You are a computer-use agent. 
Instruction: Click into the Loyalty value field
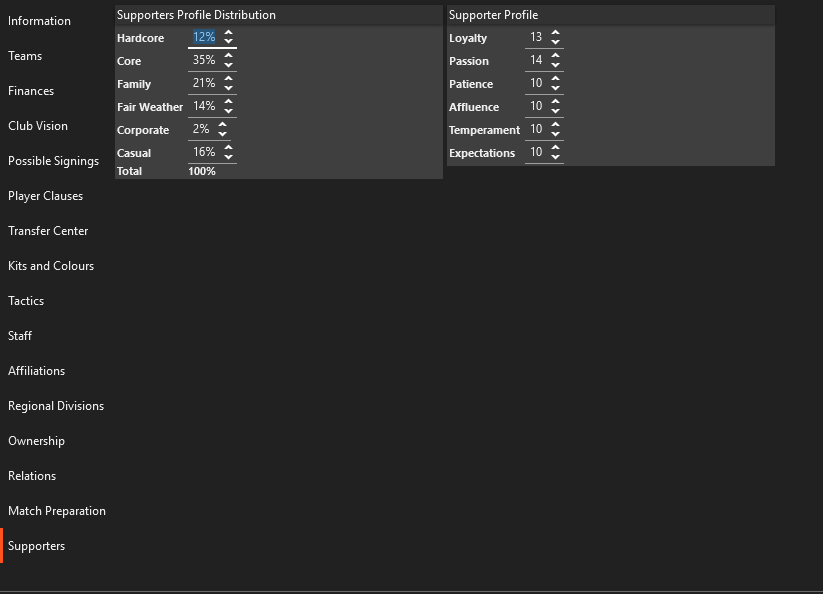[535, 37]
